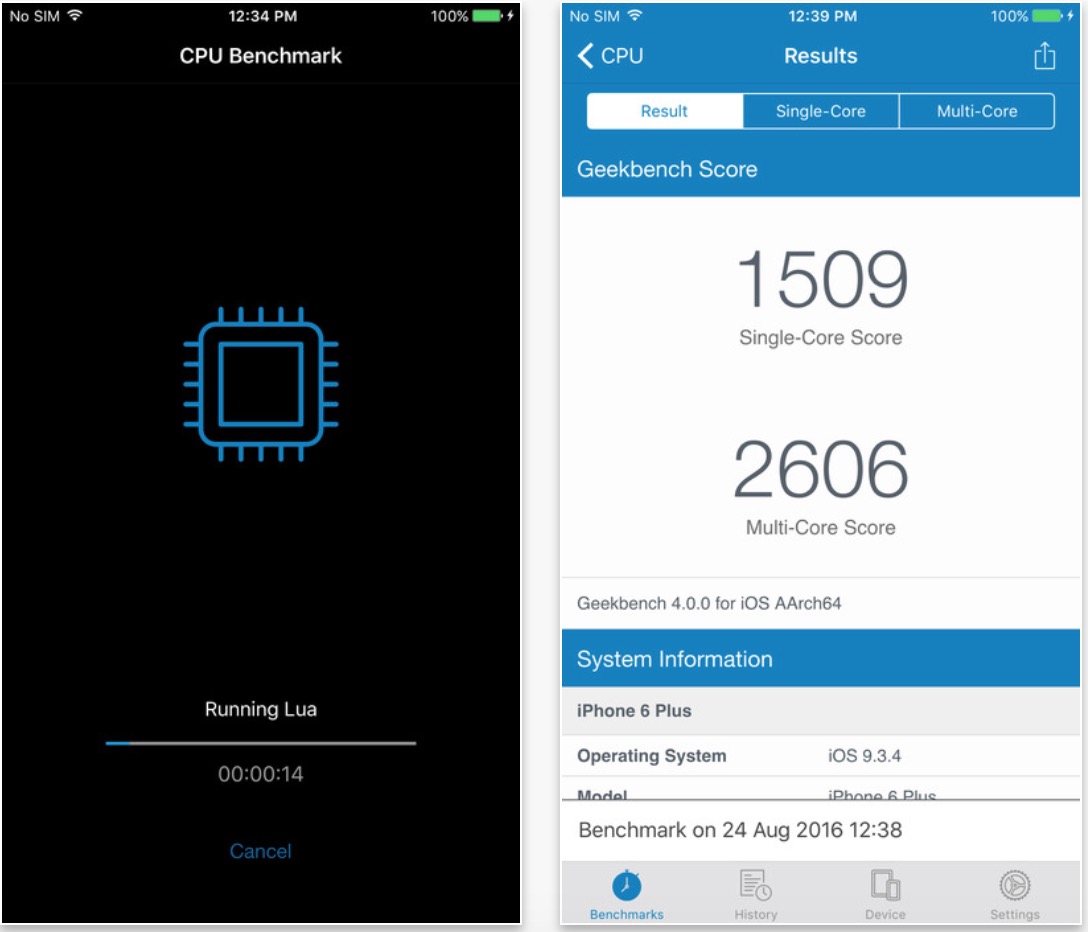Tap the Results title in navigation bar

[821, 56]
